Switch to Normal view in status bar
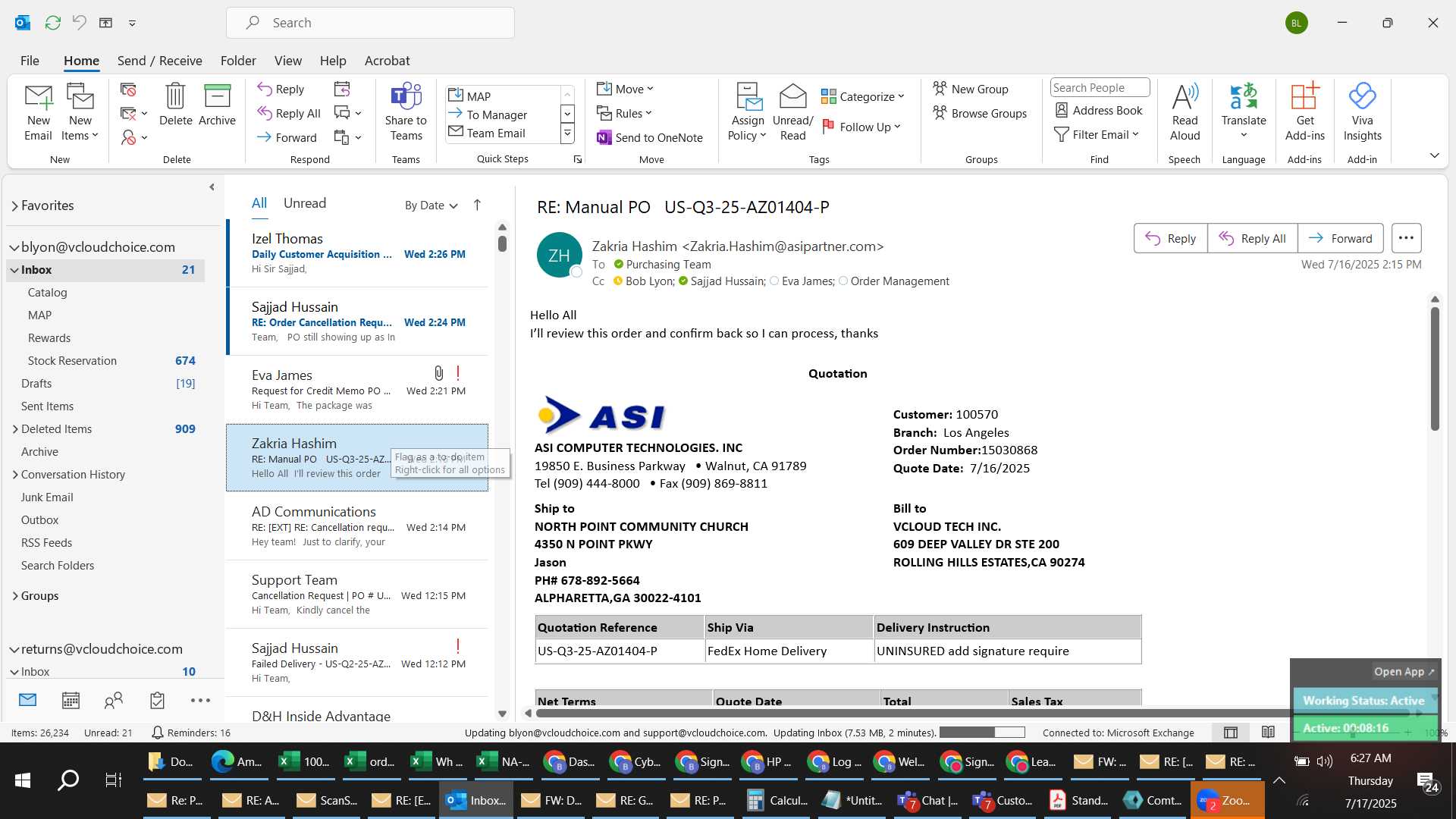This screenshot has width=1456, height=819. [1230, 733]
